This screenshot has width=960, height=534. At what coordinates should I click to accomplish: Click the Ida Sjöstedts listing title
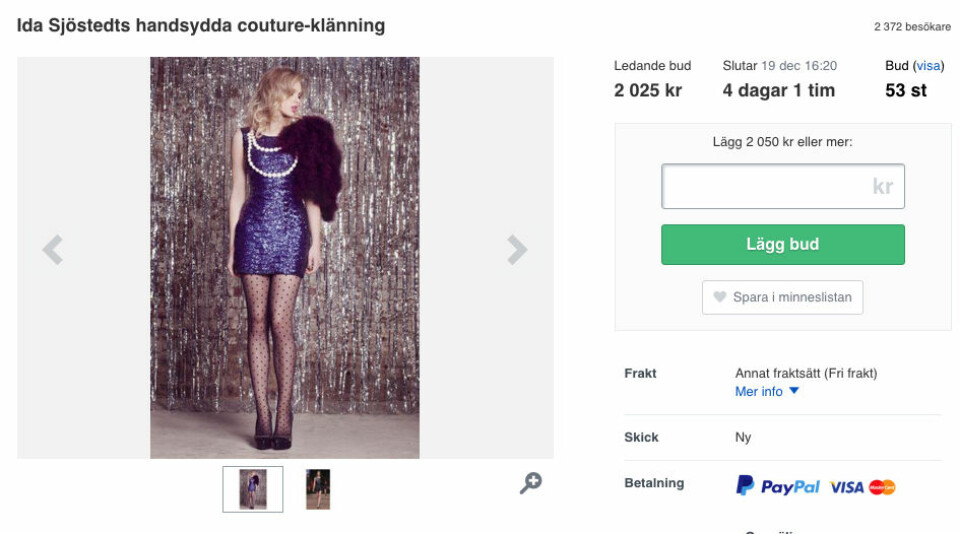point(201,26)
